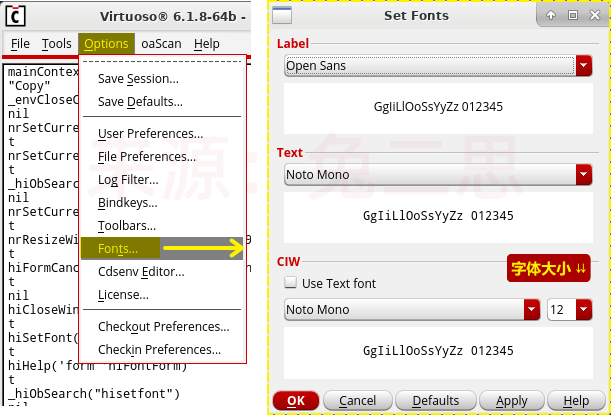Click the Defaults button

(x=436, y=401)
